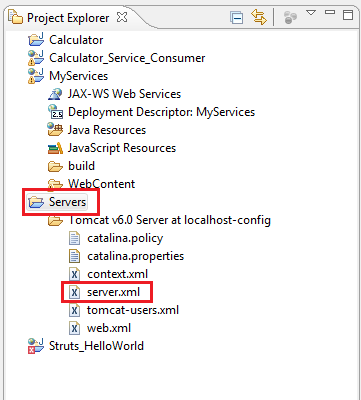Click the Deployment Descriptor 2.5 icon

[x=55, y=112]
